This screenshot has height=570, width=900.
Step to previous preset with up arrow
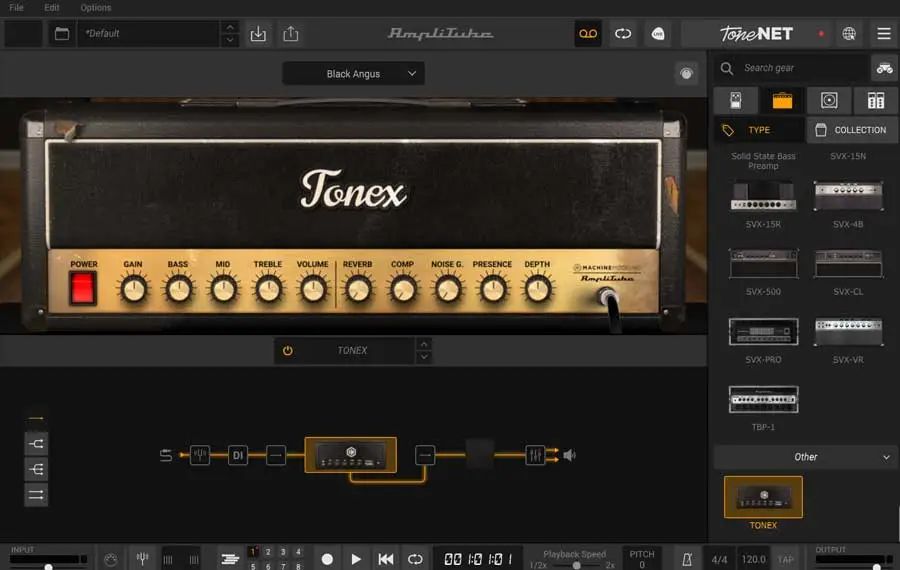pyautogui.click(x=230, y=27)
